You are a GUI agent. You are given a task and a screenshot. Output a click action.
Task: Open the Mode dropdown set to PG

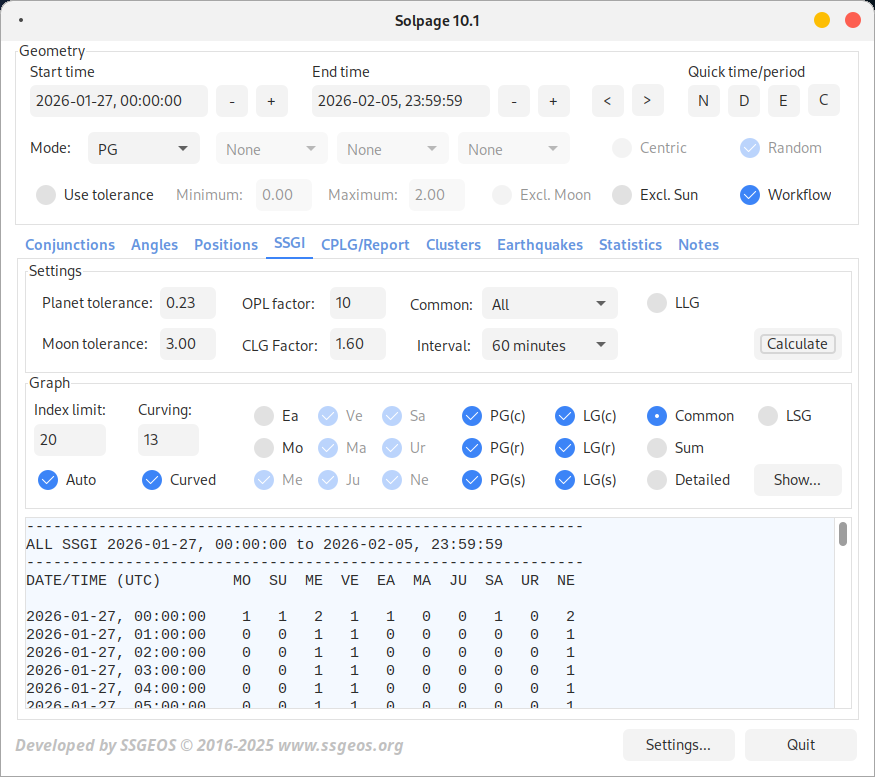[x=143, y=147]
